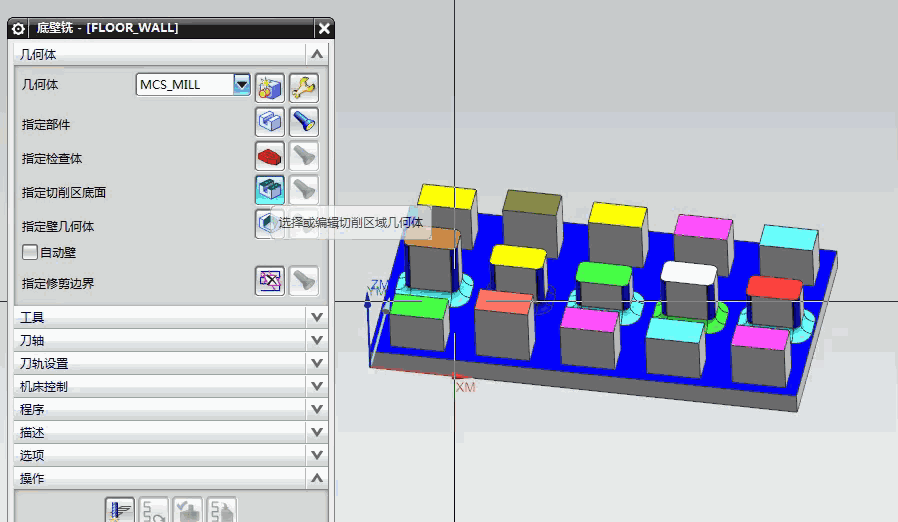Click the verify tool path icon
The height and width of the screenshot is (522, 898).
coord(188,510)
